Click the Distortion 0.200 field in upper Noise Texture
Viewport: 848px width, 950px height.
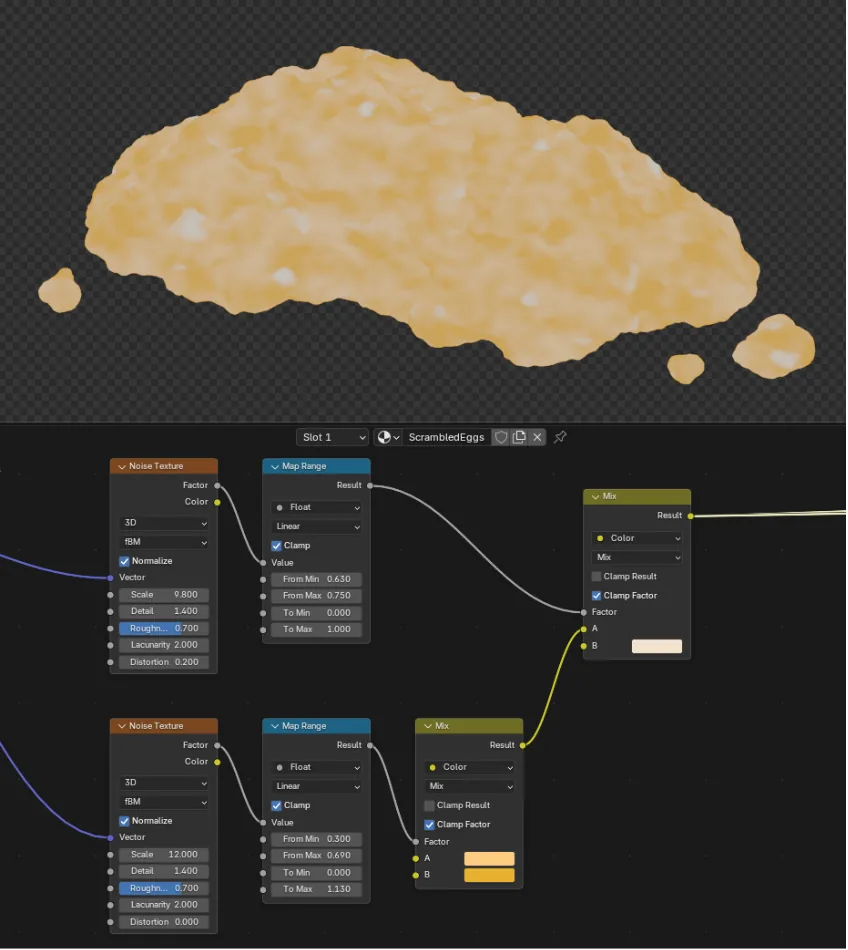[x=164, y=663]
